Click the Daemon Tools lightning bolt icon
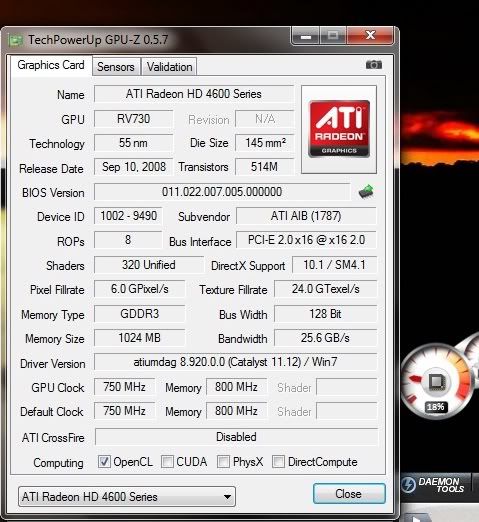Image resolution: width=479 pixels, height=522 pixels. 408,485
